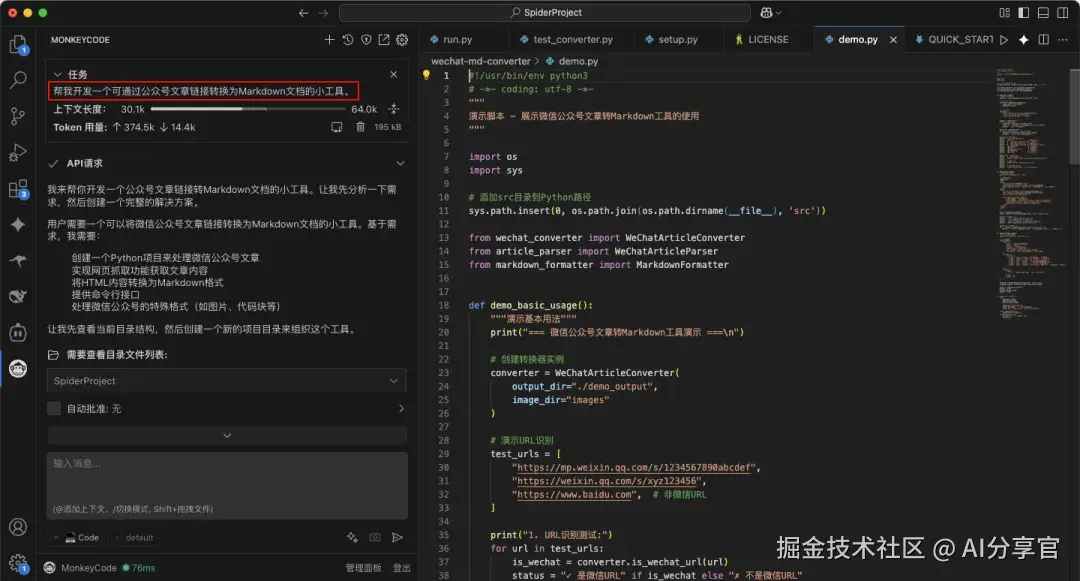Open the robot icon in the activity bar
The height and width of the screenshot is (581, 1080).
click(18, 332)
